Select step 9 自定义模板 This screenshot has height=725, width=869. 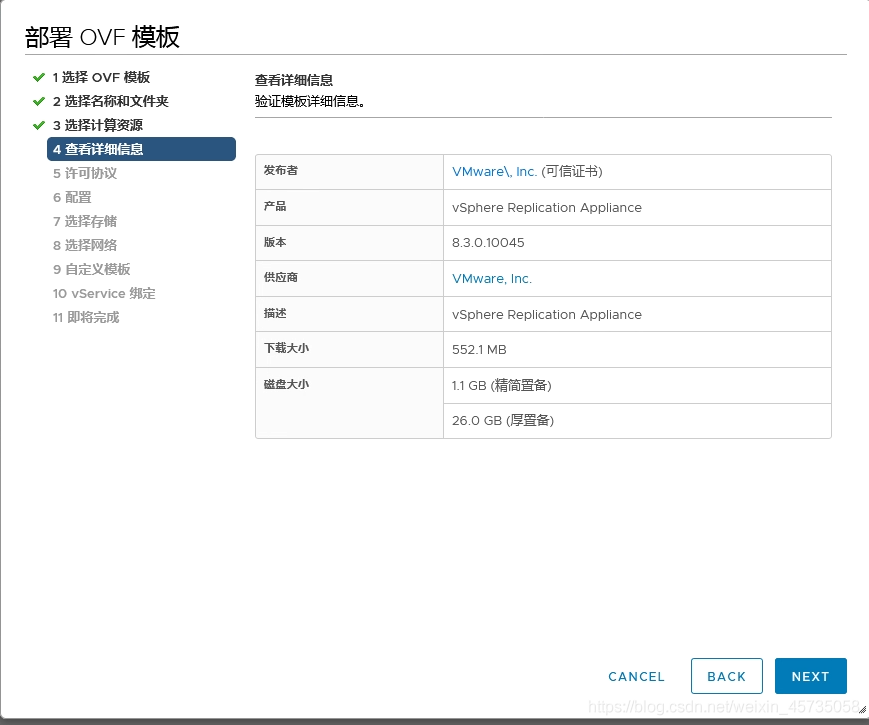coord(91,269)
